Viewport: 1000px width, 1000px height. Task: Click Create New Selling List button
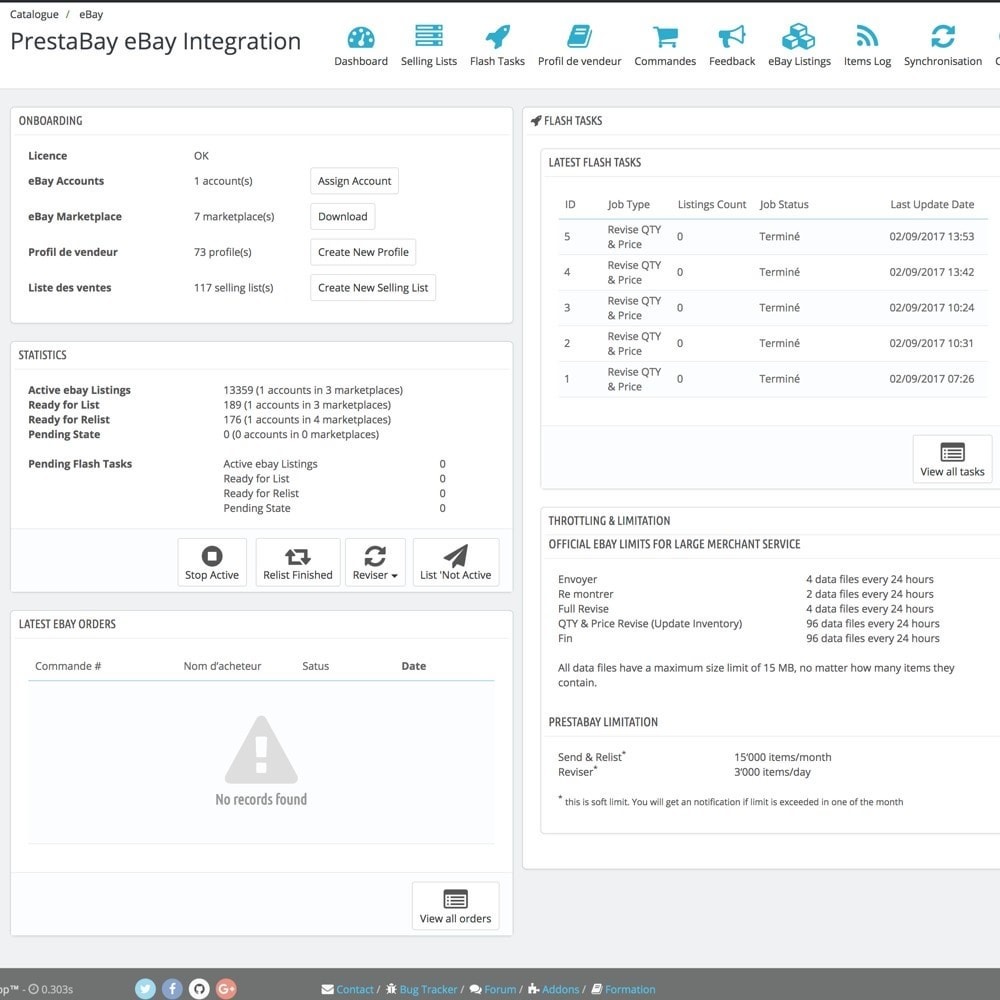point(372,288)
